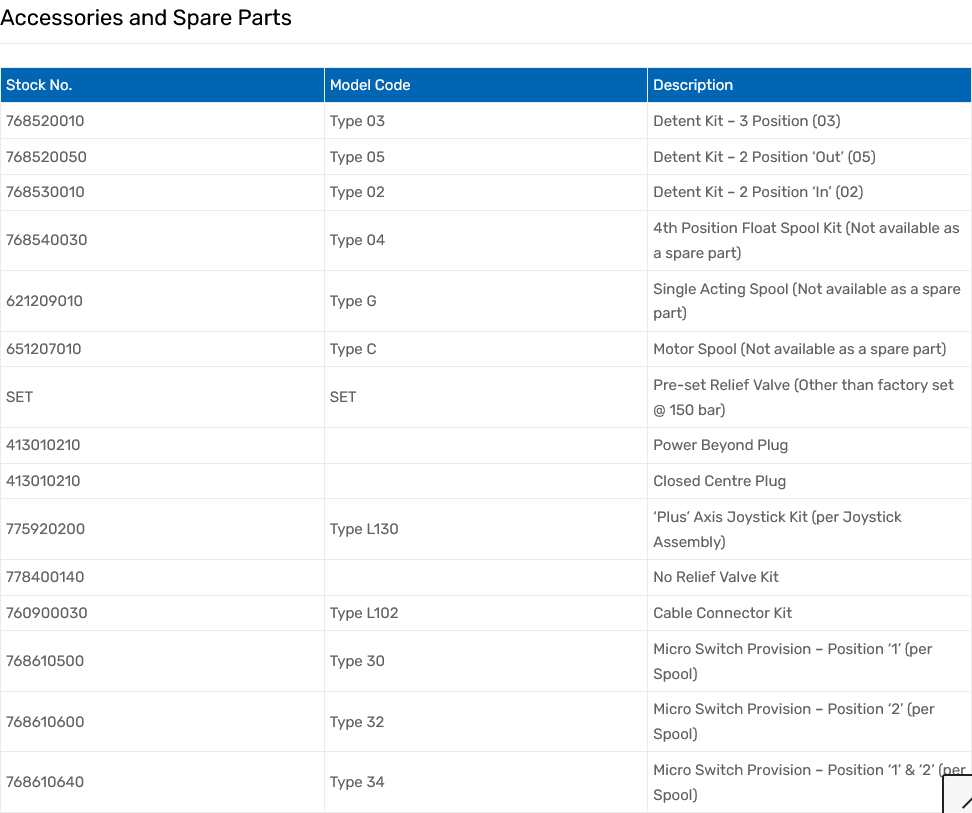Click the Motor Spool description cell
This screenshot has width=972, height=813.
[799, 349]
